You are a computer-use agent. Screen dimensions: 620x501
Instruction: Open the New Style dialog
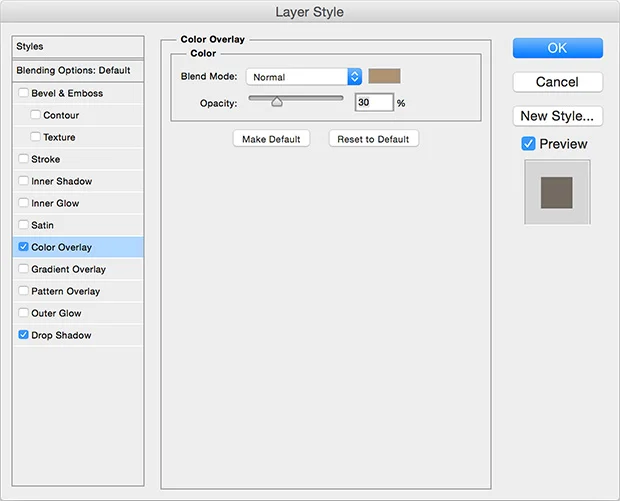point(558,116)
